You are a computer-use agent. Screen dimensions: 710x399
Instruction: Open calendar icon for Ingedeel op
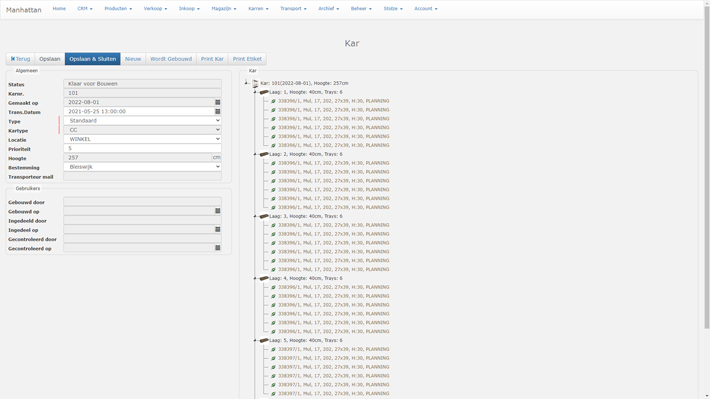217,230
